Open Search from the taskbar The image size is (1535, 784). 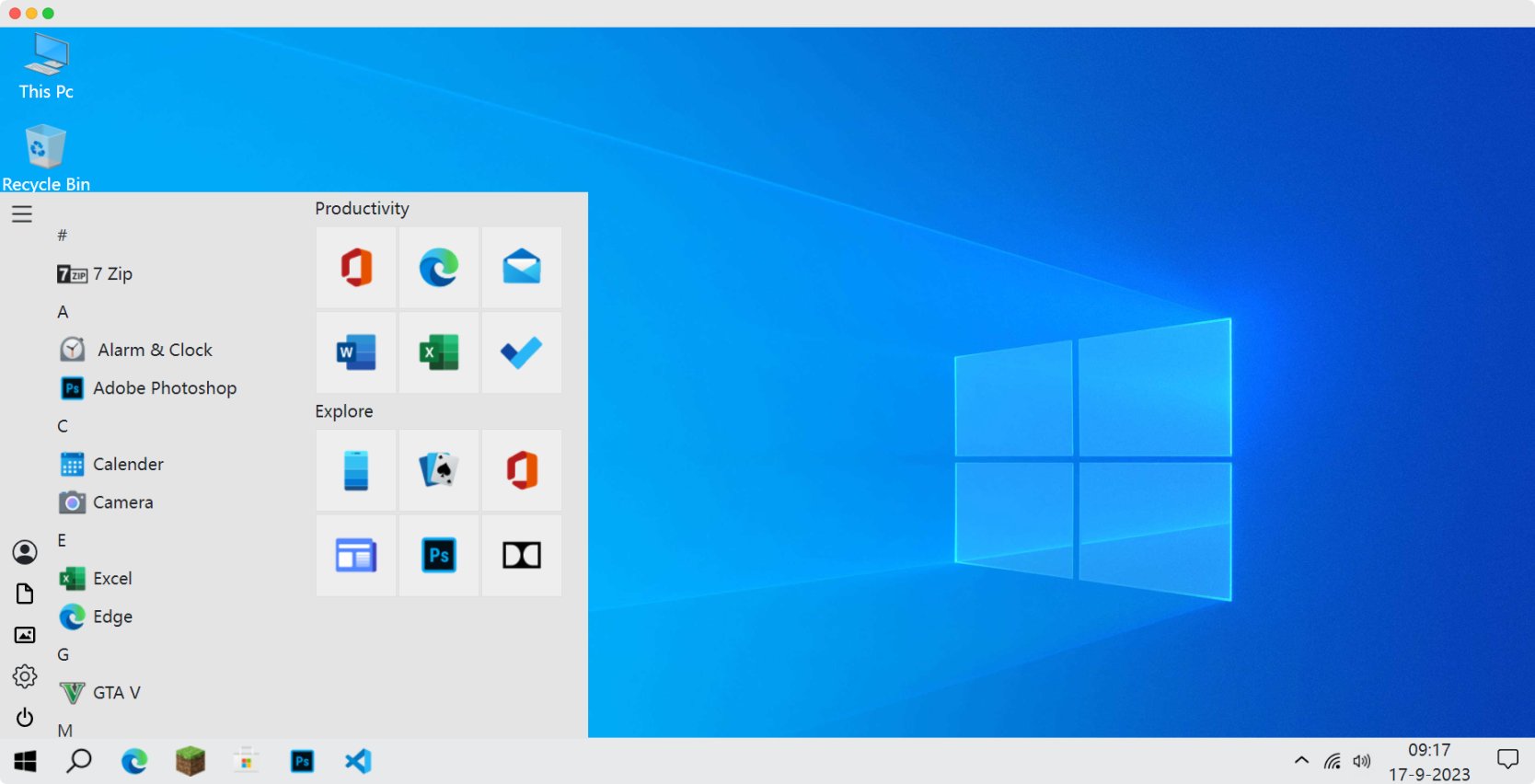coord(79,761)
